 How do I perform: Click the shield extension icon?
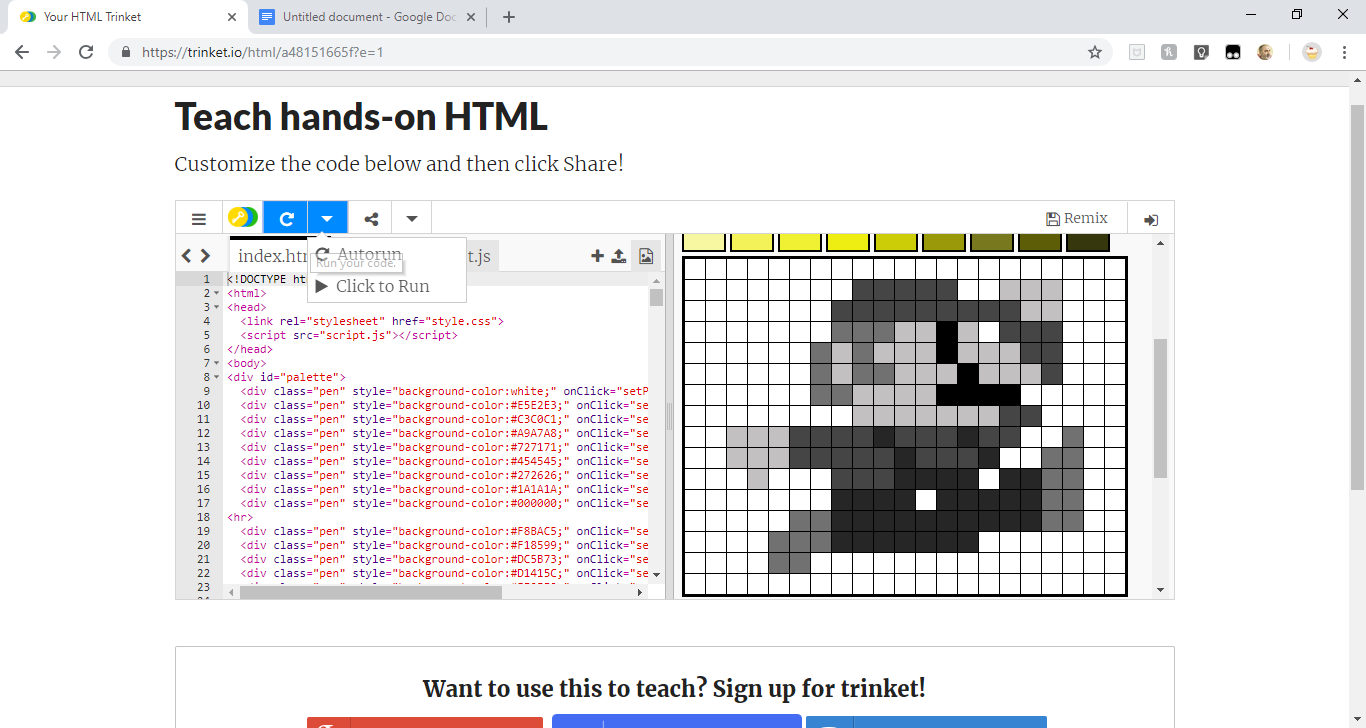[x=1137, y=52]
